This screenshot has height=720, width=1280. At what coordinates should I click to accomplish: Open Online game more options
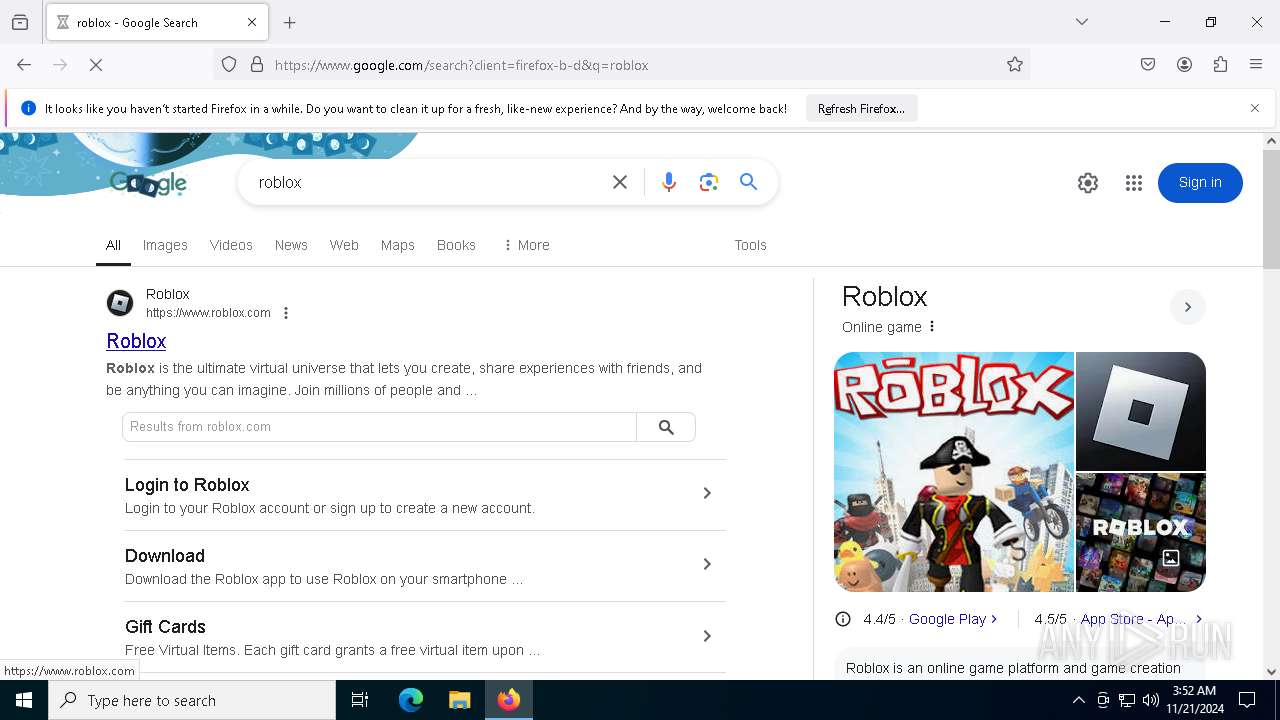[x=932, y=327]
